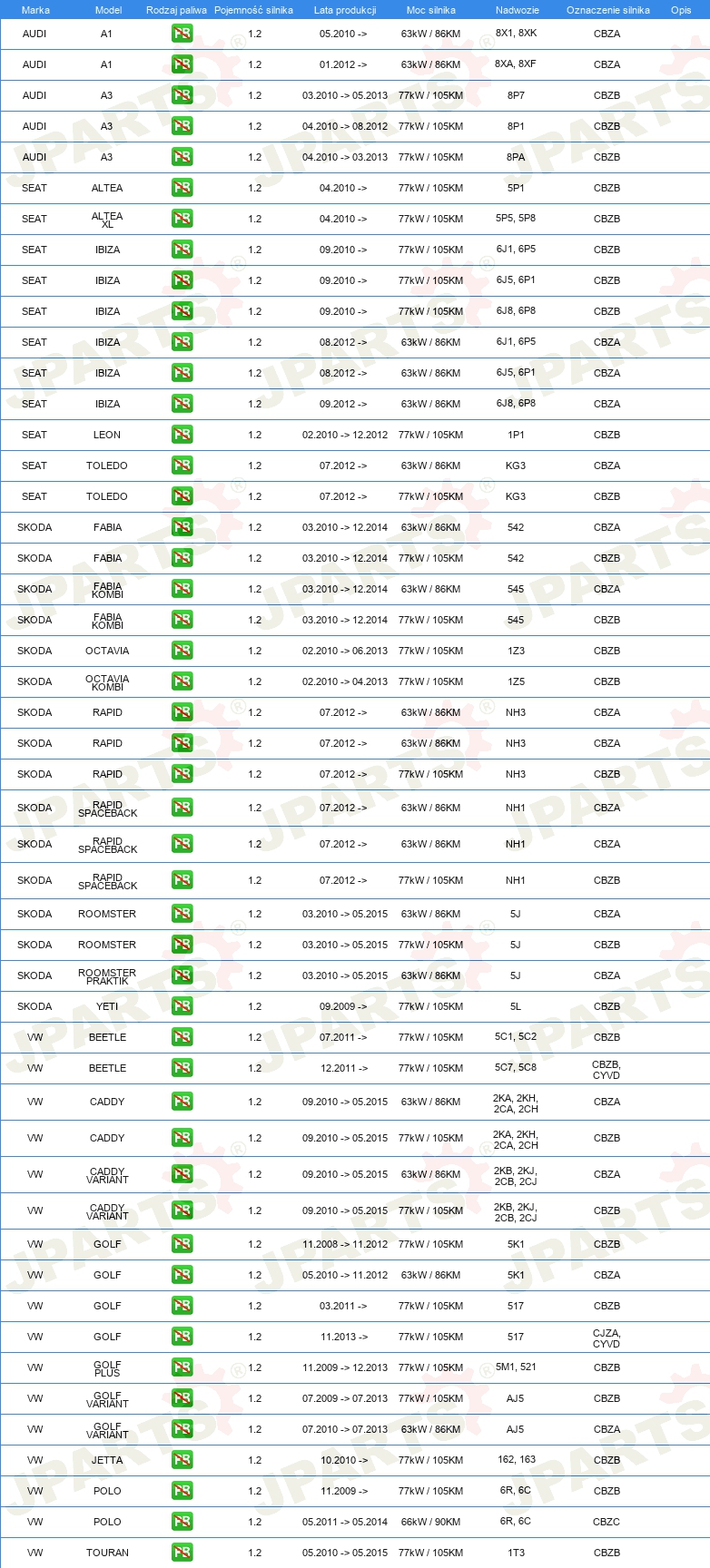
Task: Select production date '02.2010 -> 06.2013'
Action: pos(345,651)
